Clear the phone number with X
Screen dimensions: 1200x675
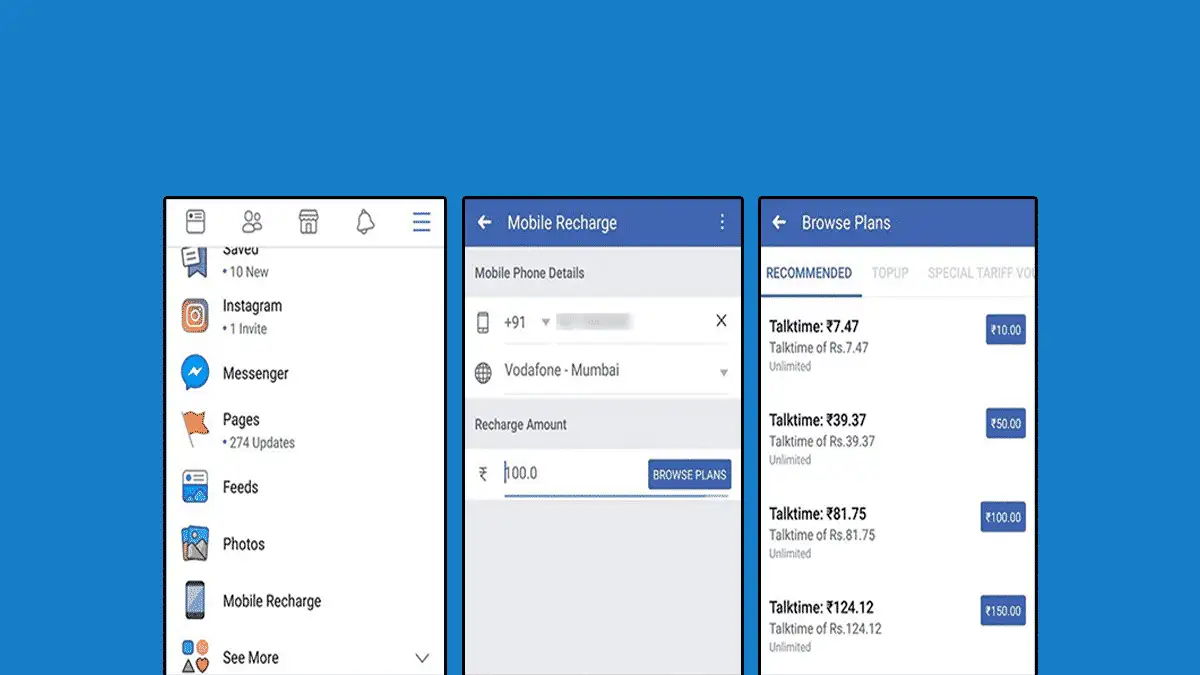[721, 321]
